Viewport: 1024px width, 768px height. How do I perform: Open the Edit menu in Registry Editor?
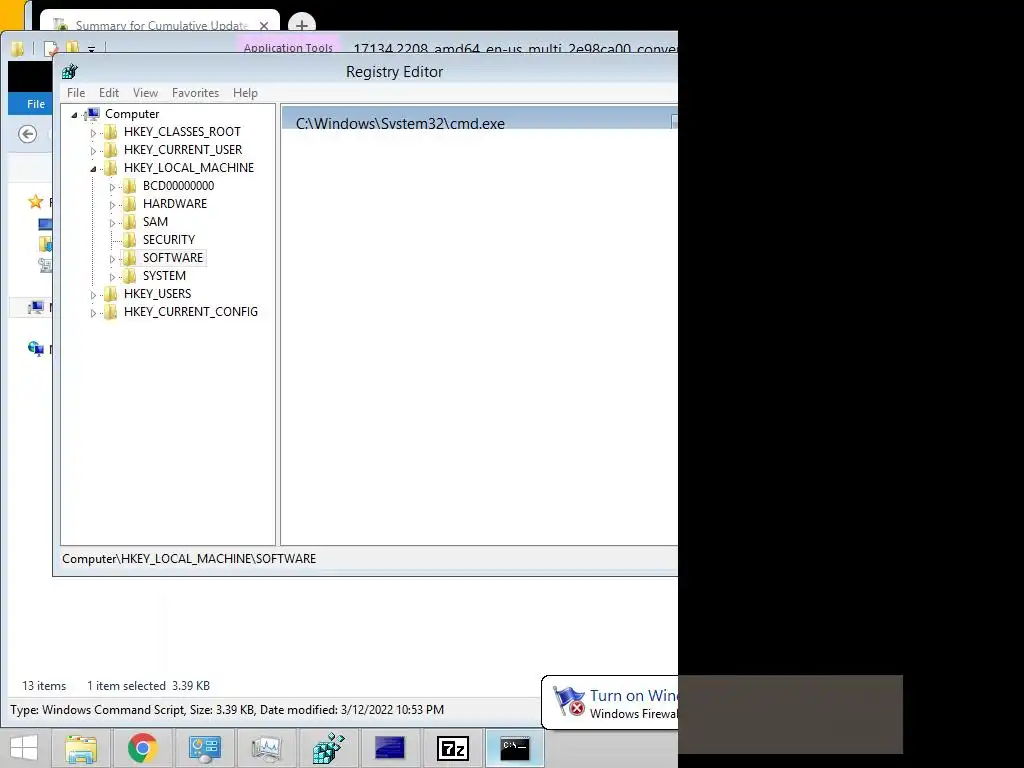[x=108, y=93]
